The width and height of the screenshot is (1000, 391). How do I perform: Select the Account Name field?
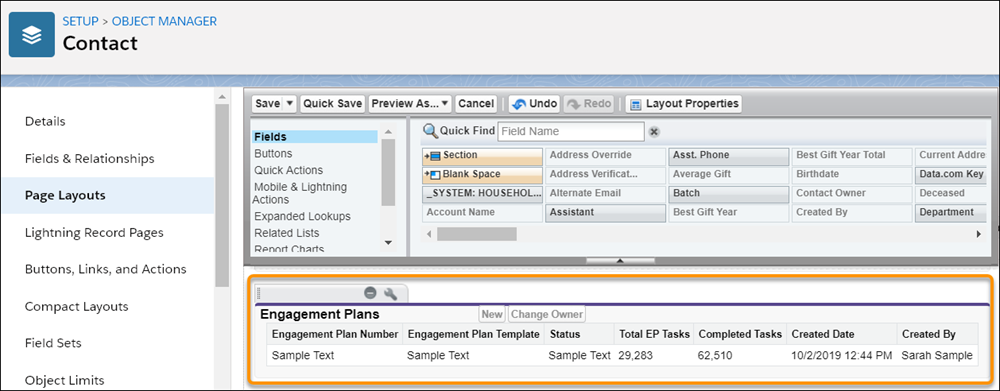[x=482, y=212]
